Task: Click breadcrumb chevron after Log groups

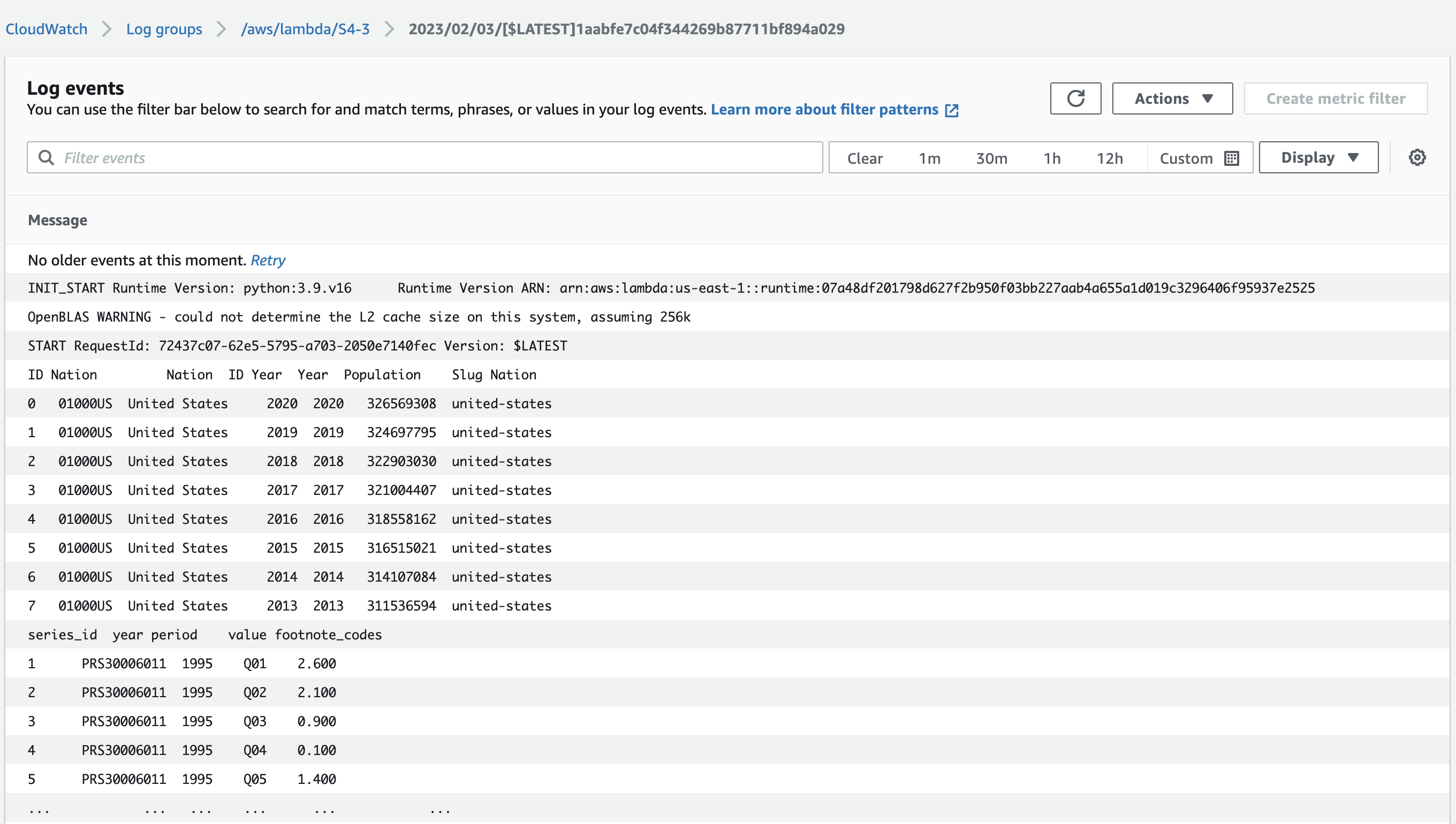Action: point(221,29)
